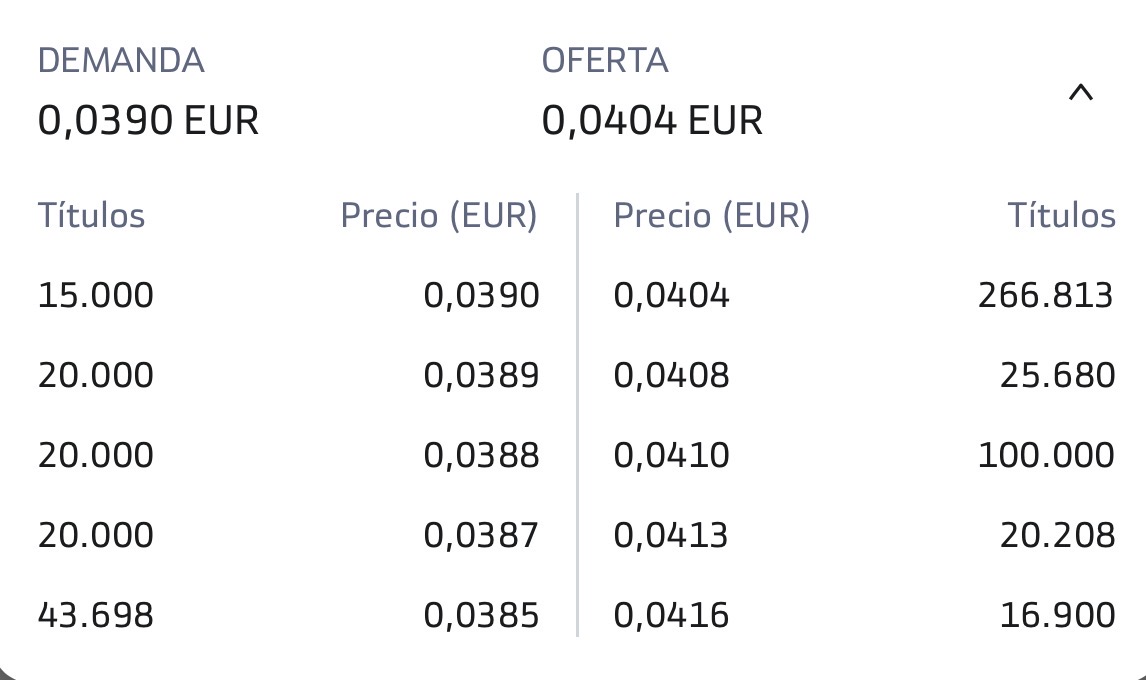This screenshot has width=1146, height=680.
Task: Choose the bid row at price 0,0389
Action: 289,375
